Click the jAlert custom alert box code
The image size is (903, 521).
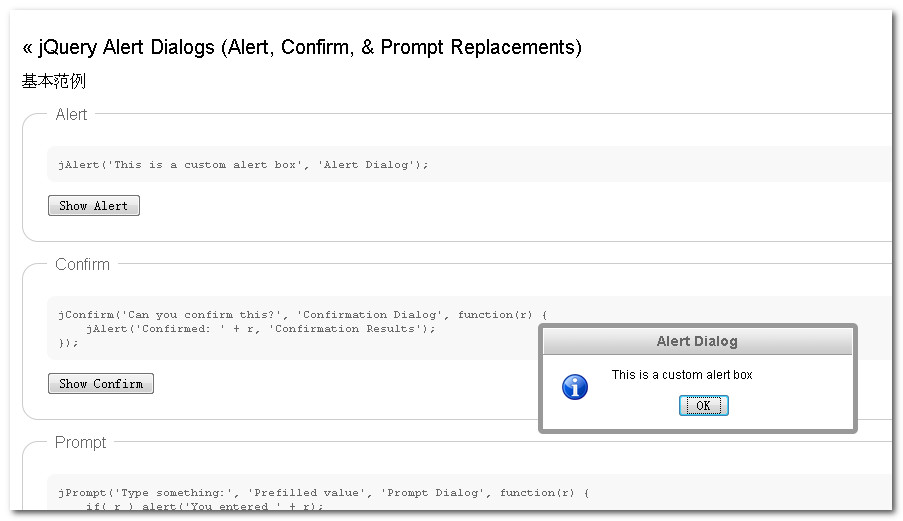click(243, 165)
